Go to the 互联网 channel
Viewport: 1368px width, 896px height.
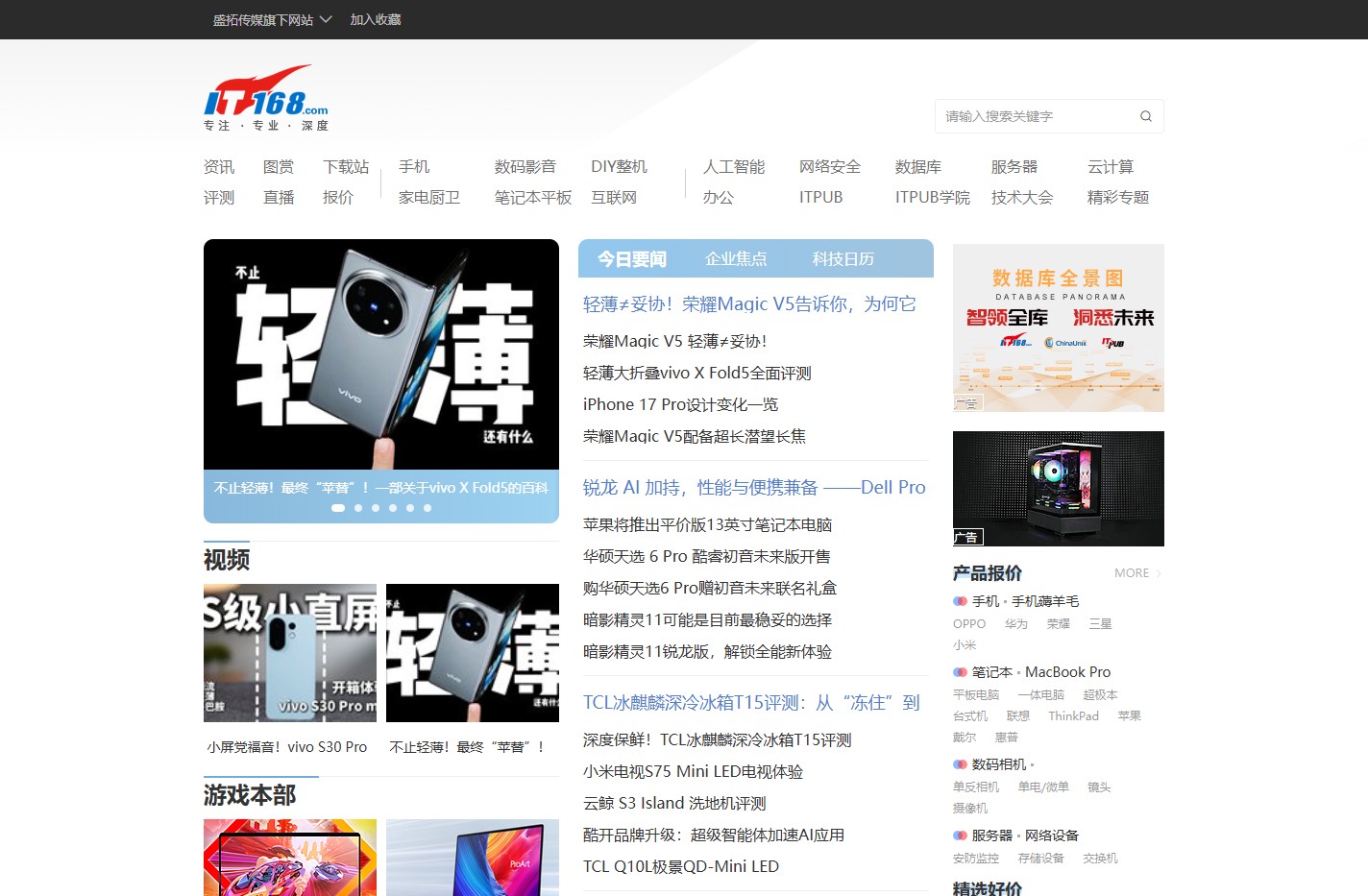coord(614,198)
